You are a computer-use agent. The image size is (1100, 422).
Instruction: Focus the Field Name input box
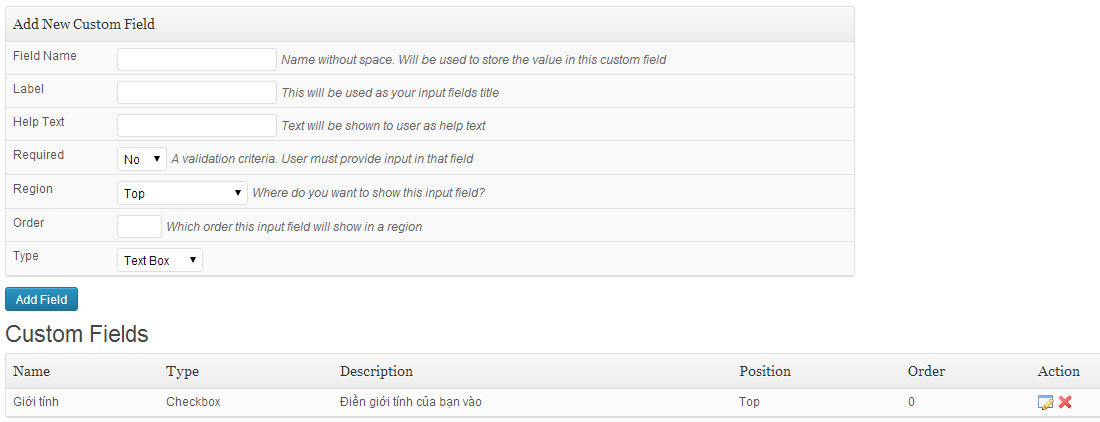click(197, 60)
